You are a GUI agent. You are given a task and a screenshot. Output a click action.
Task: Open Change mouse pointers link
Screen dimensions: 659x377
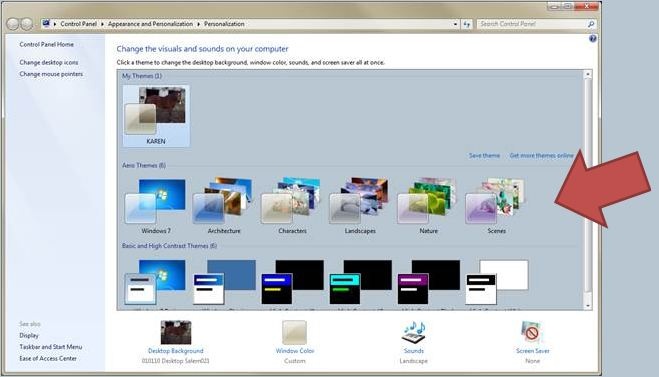(51, 74)
